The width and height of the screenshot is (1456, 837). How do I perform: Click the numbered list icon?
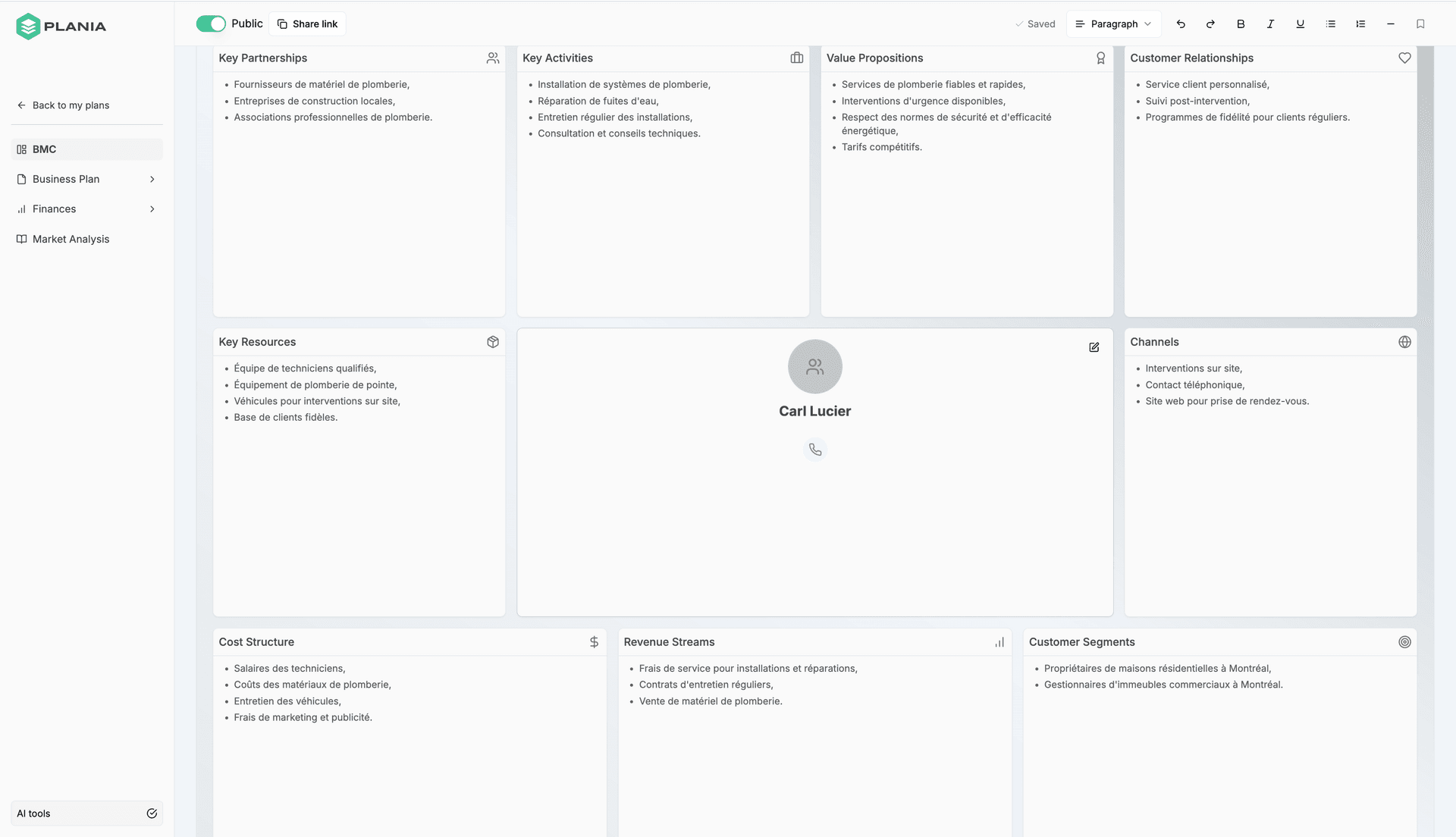point(1360,24)
